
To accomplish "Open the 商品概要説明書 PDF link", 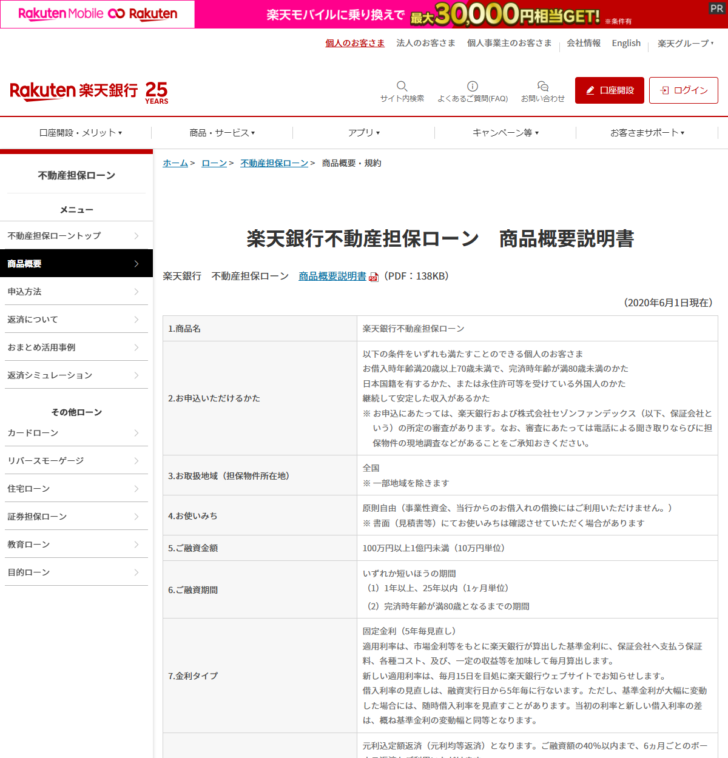I will pyautogui.click(x=332, y=276).
